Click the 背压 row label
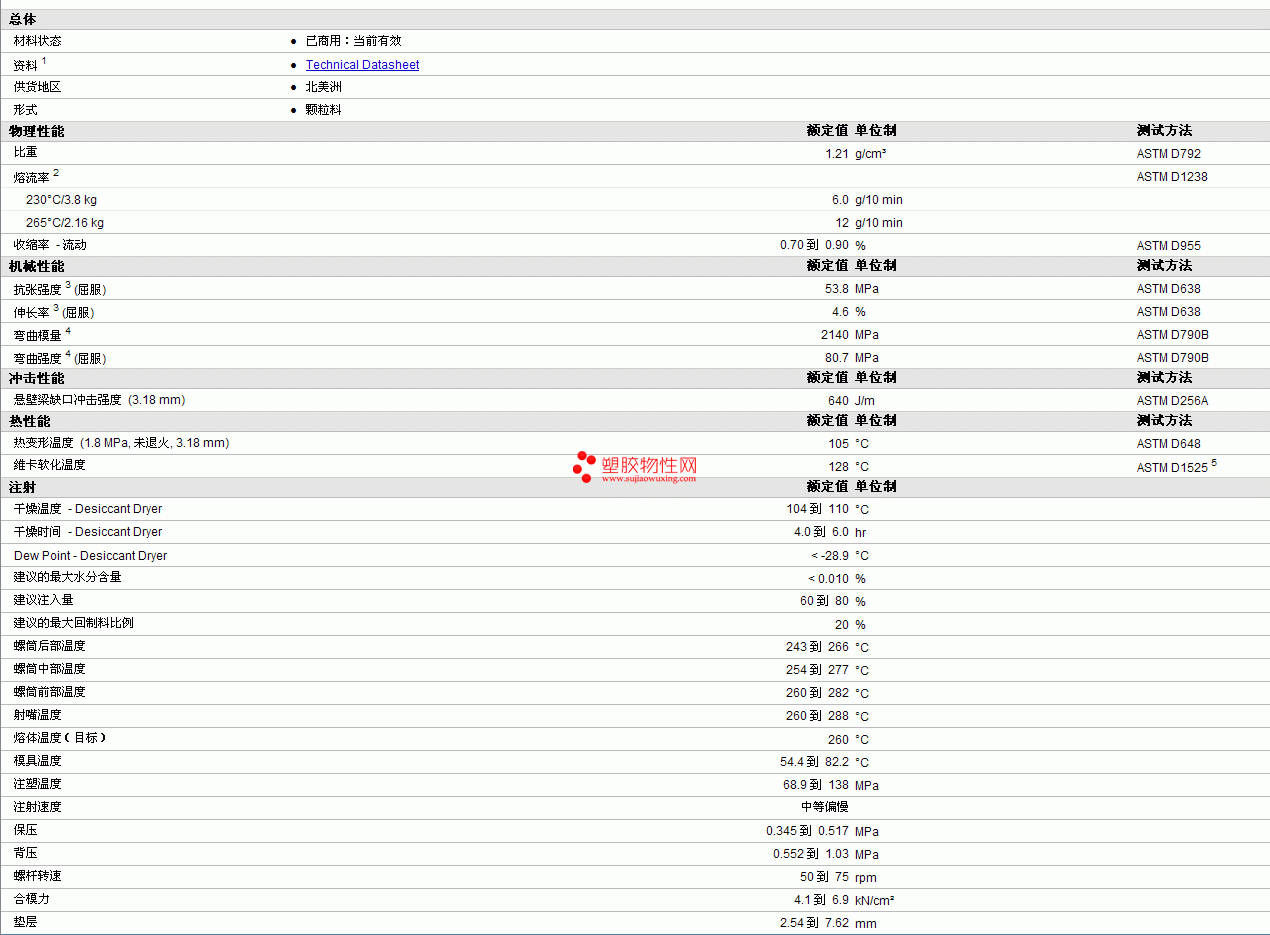 point(25,853)
